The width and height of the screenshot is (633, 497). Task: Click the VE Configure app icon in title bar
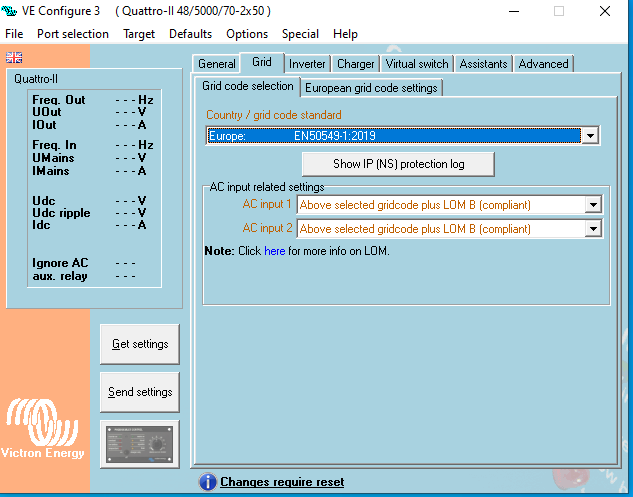click(9, 11)
